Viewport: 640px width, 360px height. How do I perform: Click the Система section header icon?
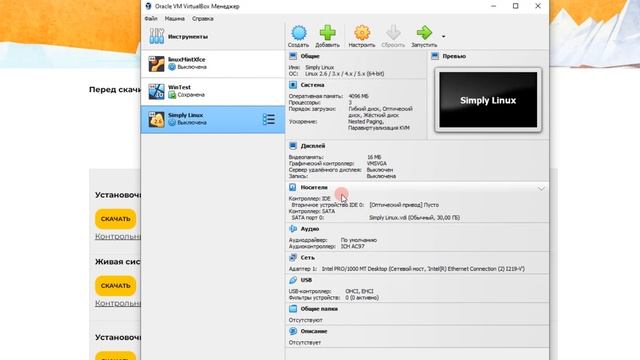[x=293, y=85]
